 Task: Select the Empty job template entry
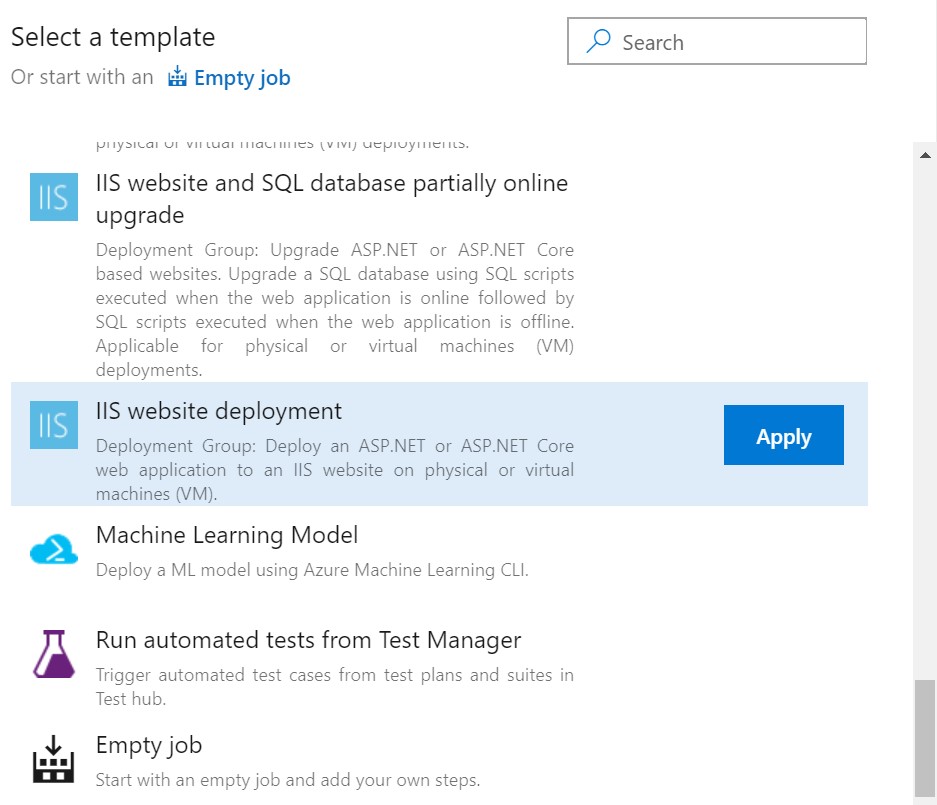149,745
